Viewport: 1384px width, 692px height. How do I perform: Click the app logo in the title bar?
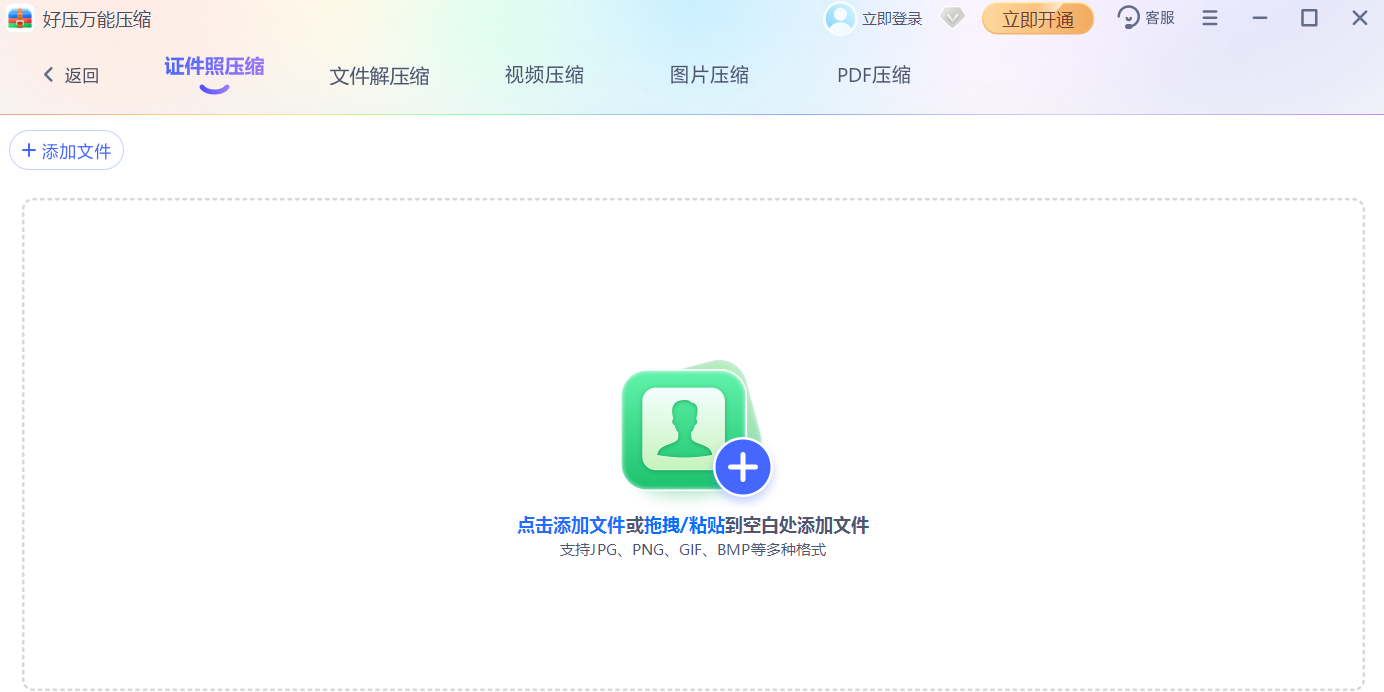coord(20,19)
